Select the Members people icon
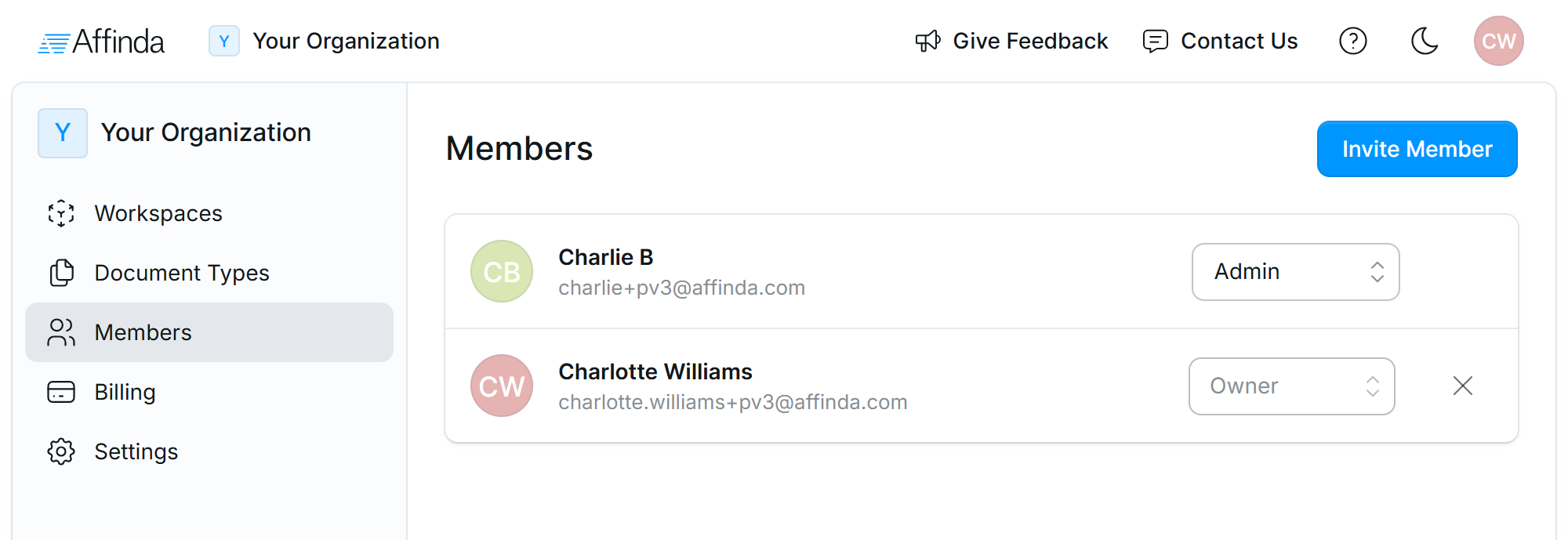The image size is (1568, 540). [60, 332]
